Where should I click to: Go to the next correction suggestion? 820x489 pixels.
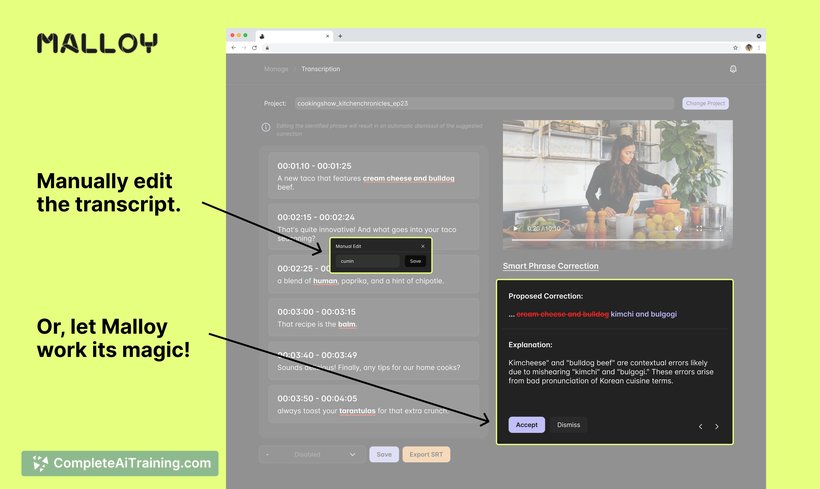coord(716,426)
